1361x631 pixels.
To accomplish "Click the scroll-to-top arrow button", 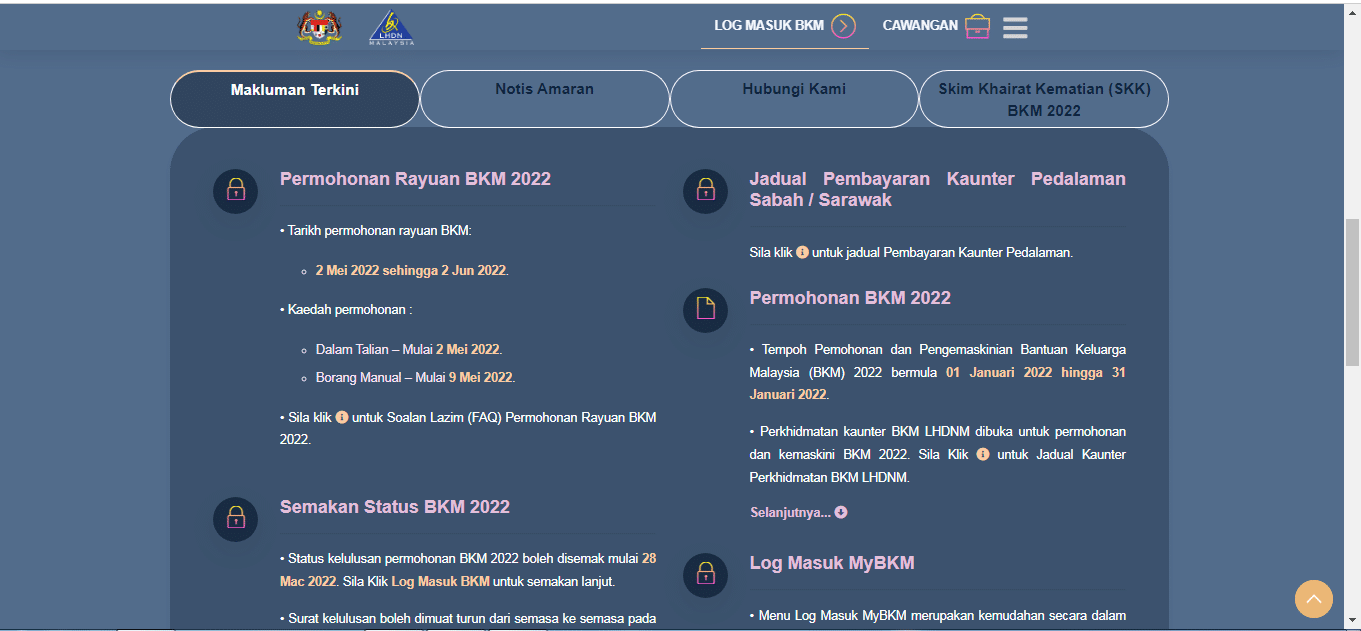I will (x=1314, y=599).
